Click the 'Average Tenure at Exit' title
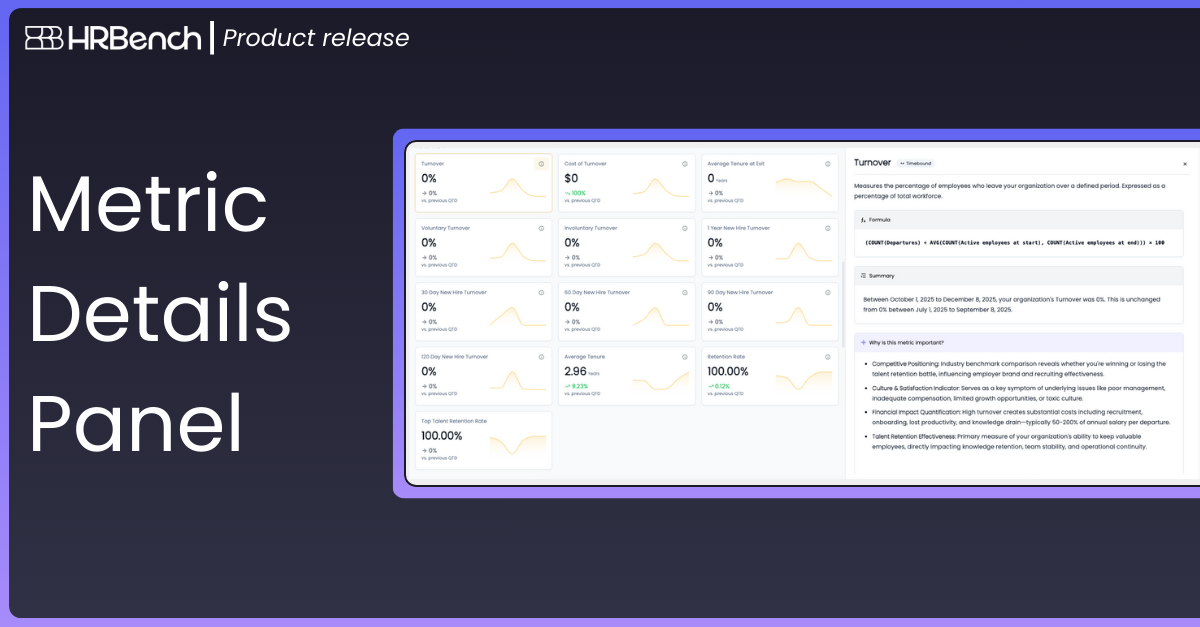1200x627 pixels. pyautogui.click(x=736, y=164)
